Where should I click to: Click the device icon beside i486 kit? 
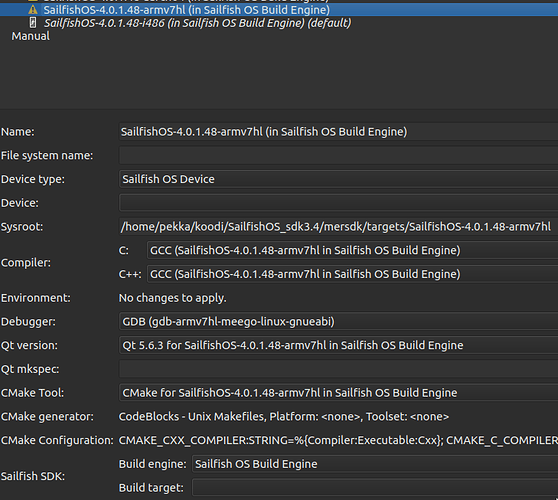(x=33, y=23)
